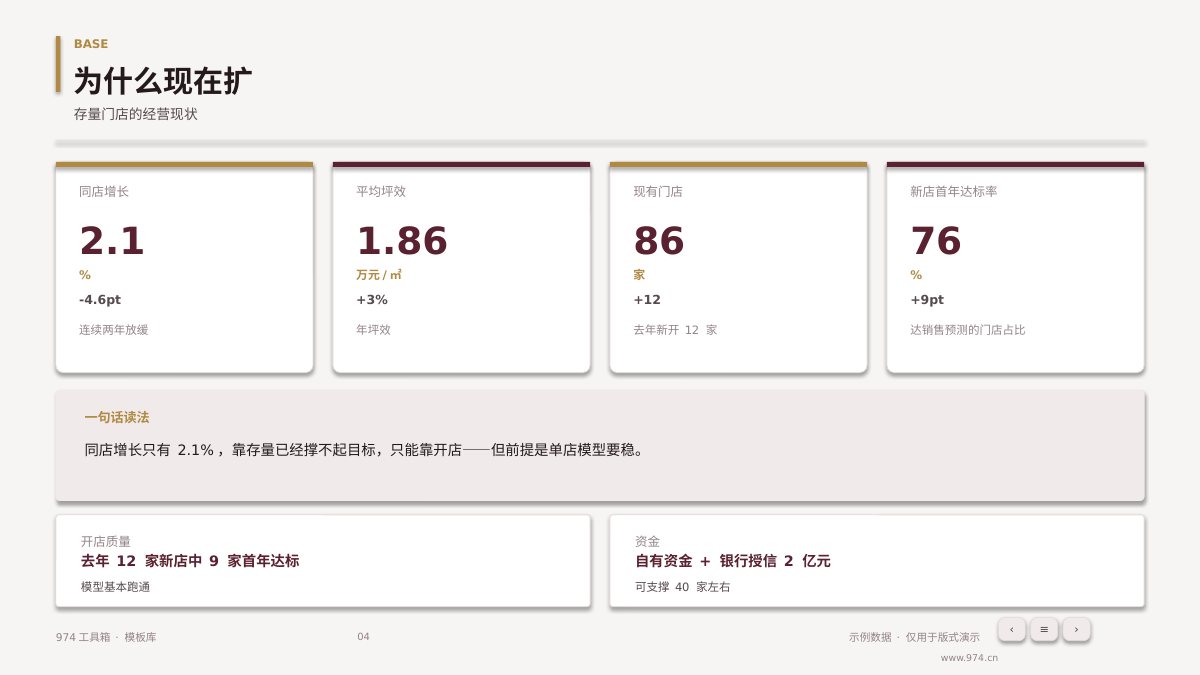Click the note 年坪效
1200x675 pixels.
(x=373, y=330)
